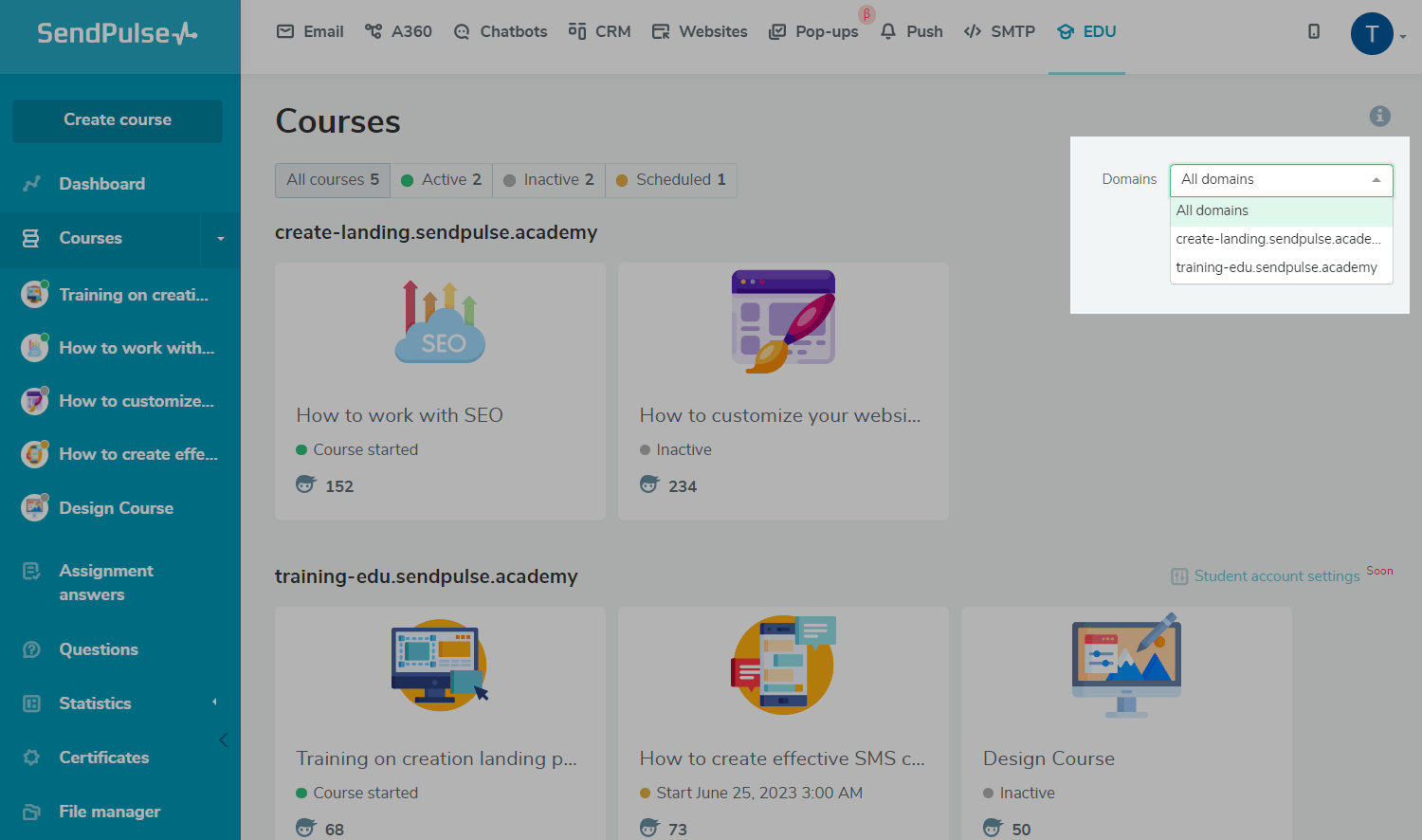This screenshot has height=840, width=1422.
Task: Click the Certificates gear icon
Action: [x=31, y=758]
